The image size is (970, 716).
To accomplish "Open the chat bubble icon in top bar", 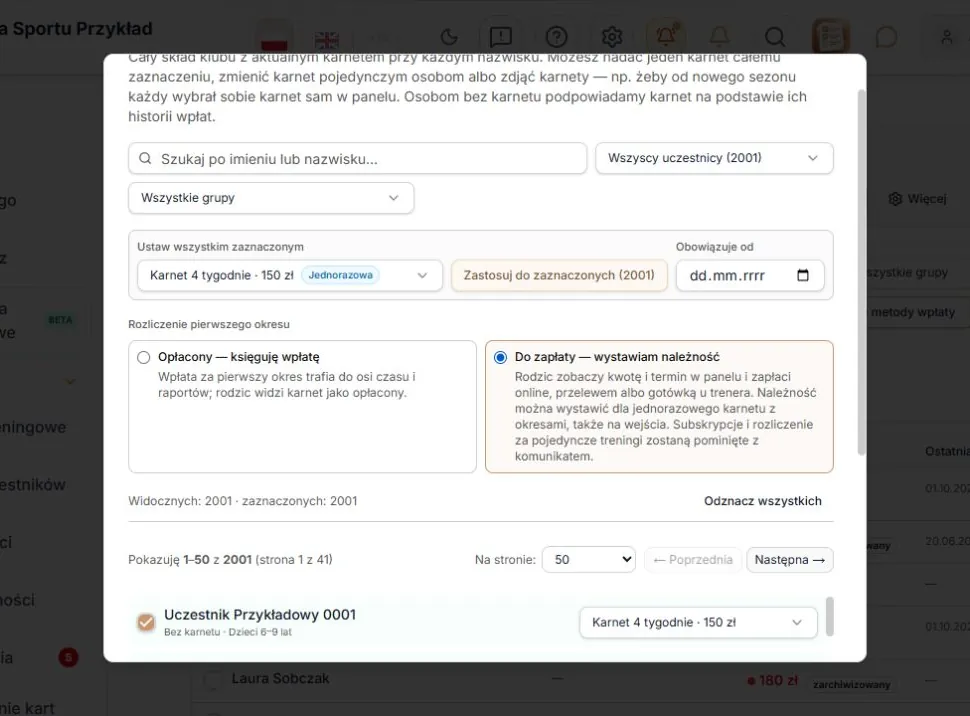I will click(x=886, y=37).
